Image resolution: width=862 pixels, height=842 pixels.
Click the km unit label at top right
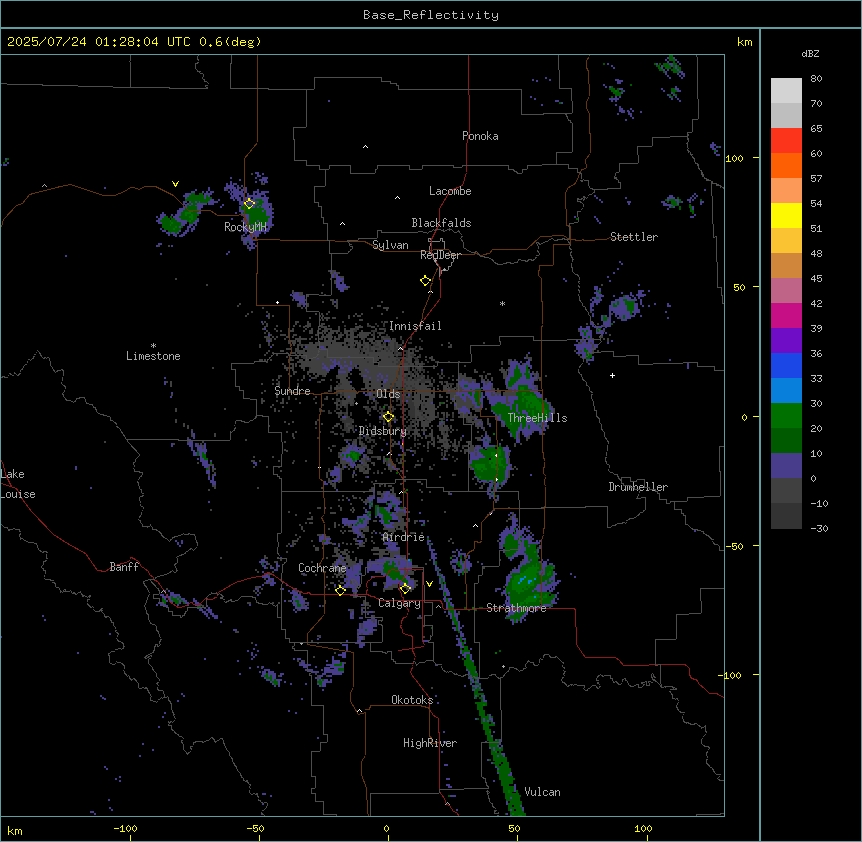tap(744, 42)
